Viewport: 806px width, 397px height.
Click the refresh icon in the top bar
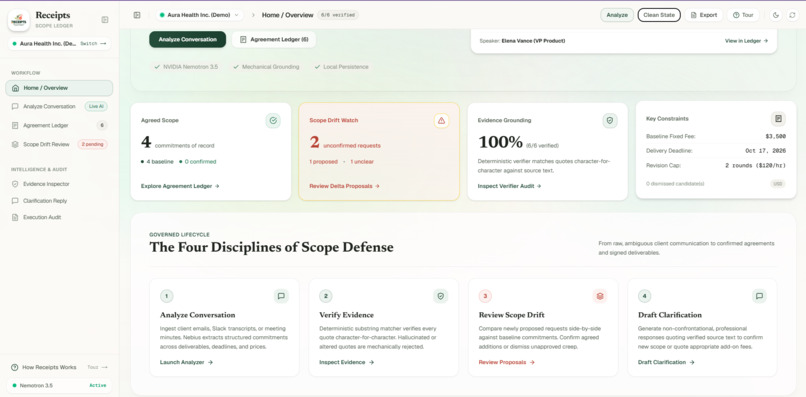(792, 15)
